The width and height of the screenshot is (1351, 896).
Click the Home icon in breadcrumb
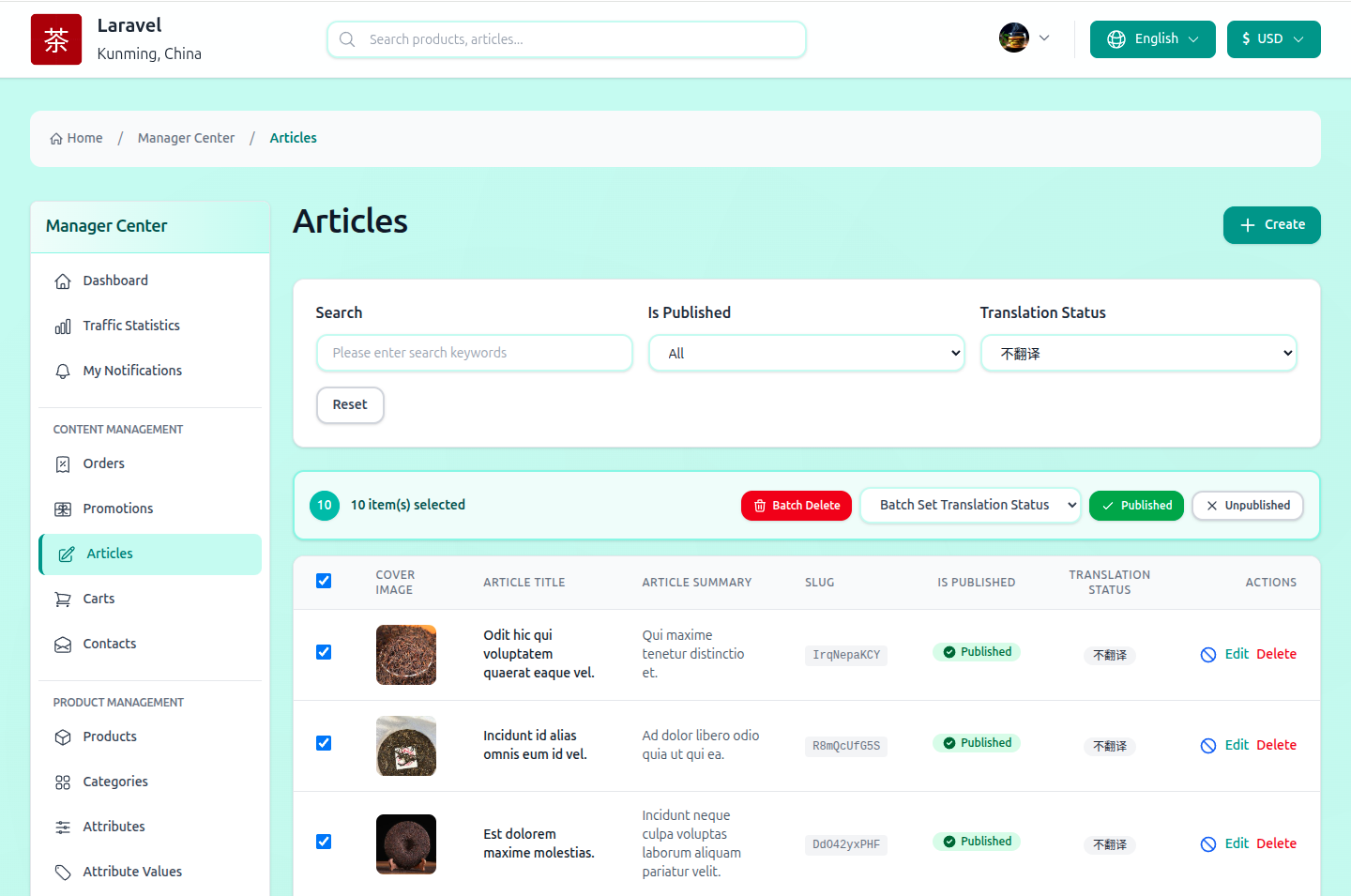(56, 139)
